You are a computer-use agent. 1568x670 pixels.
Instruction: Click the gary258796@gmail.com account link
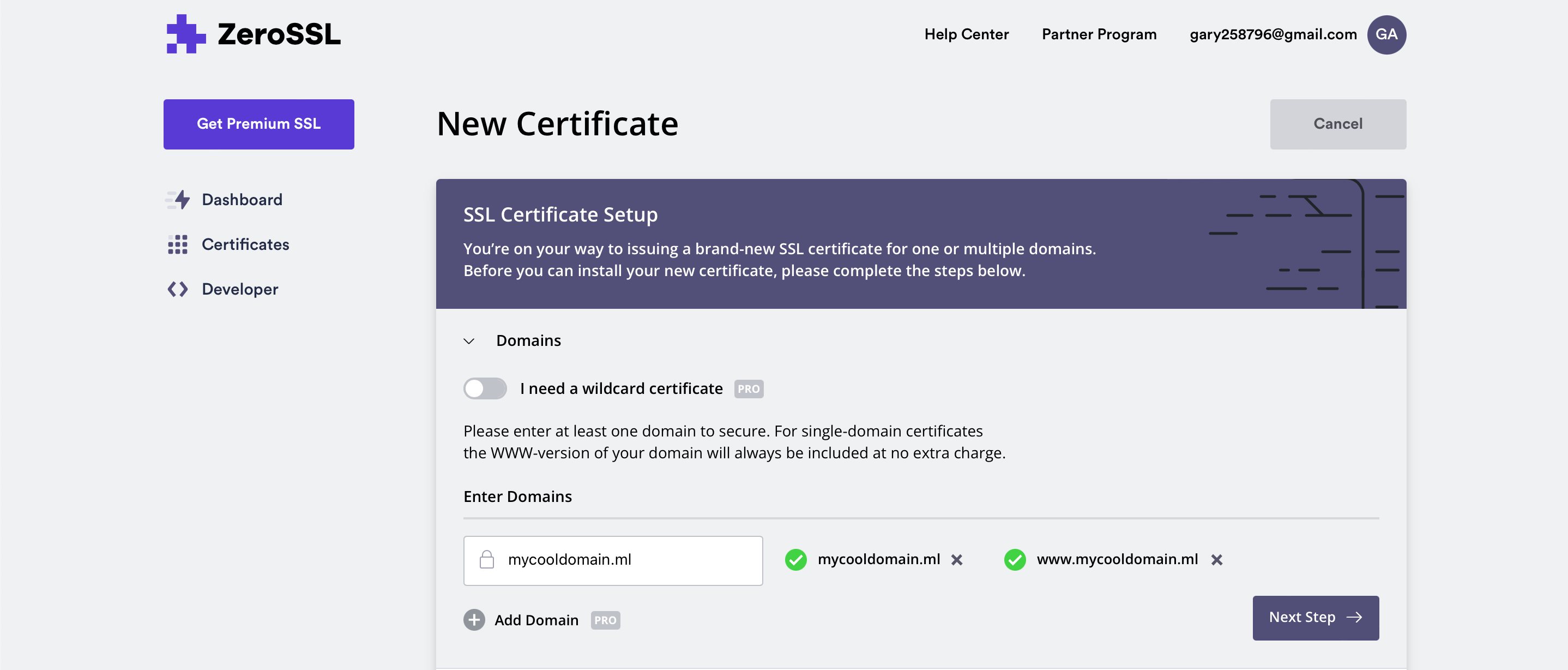click(x=1273, y=35)
